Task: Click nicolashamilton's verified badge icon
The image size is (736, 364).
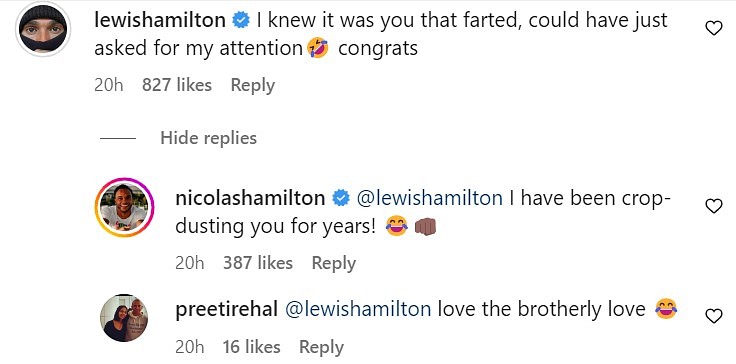Action: click(341, 199)
